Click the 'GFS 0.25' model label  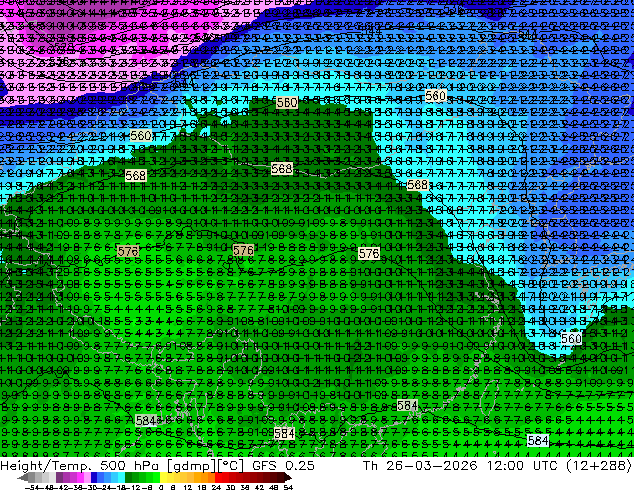283,465
